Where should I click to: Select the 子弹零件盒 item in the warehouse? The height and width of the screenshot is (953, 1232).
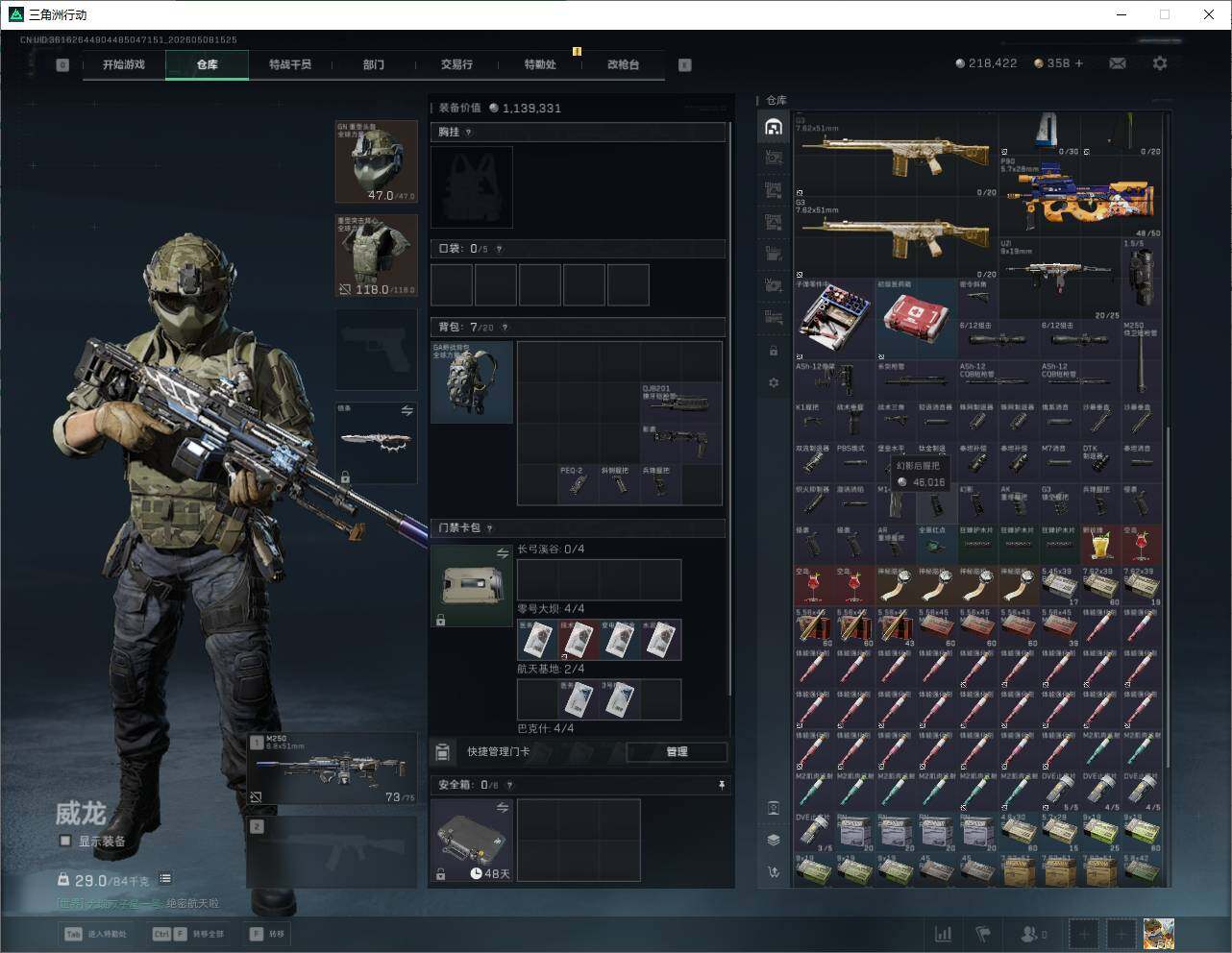tap(834, 320)
